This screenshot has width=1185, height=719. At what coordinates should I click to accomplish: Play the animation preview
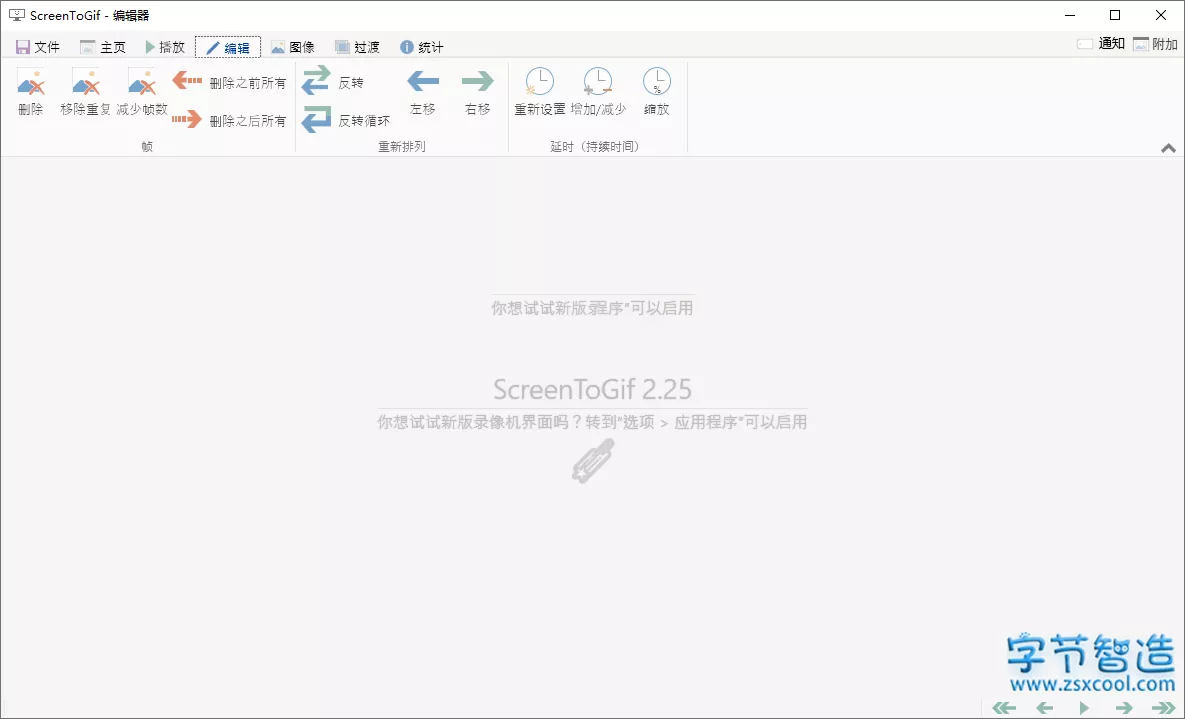pyautogui.click(x=1084, y=708)
